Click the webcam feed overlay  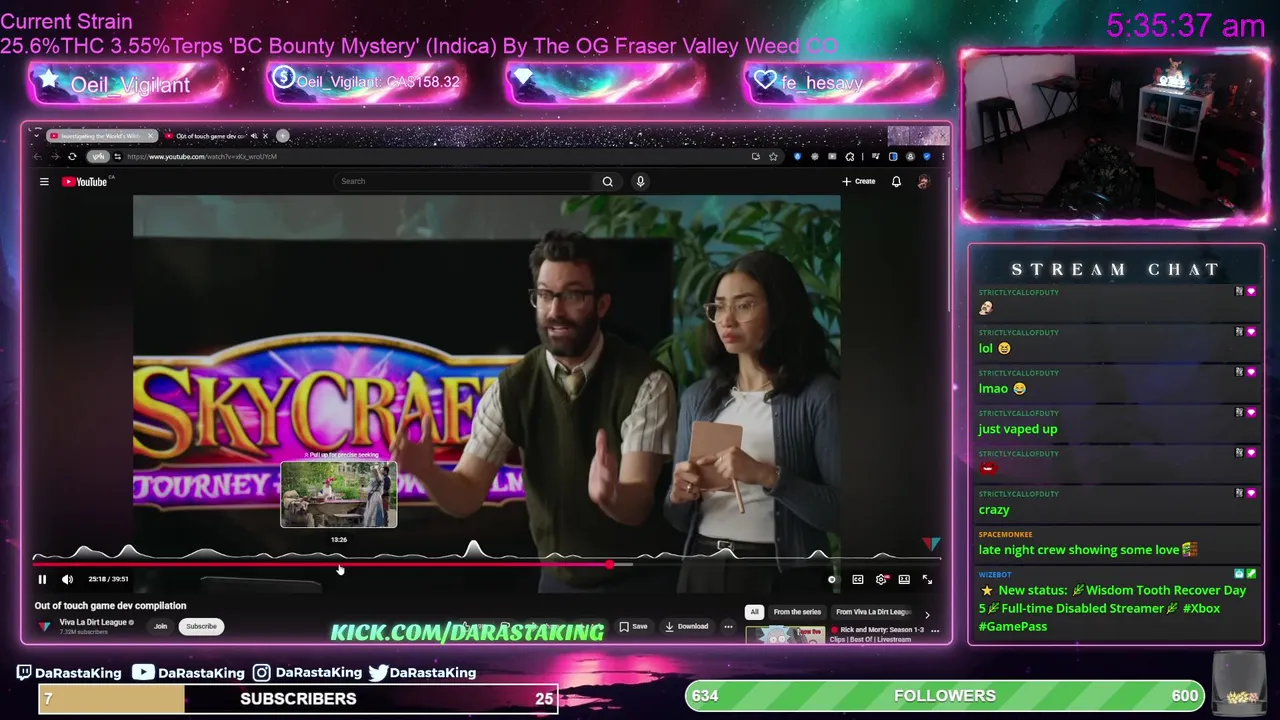pos(1114,135)
